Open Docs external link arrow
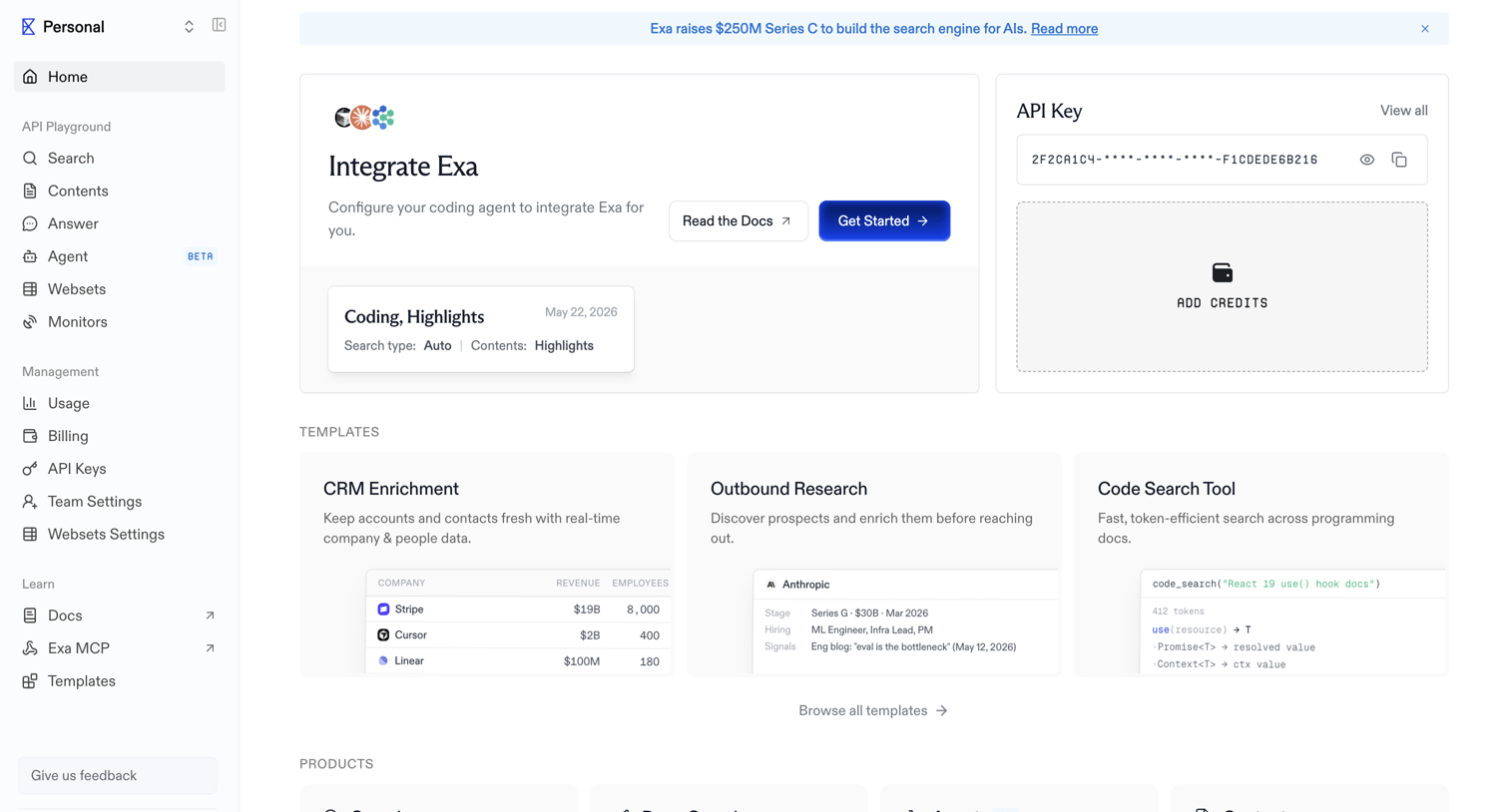 pos(210,615)
